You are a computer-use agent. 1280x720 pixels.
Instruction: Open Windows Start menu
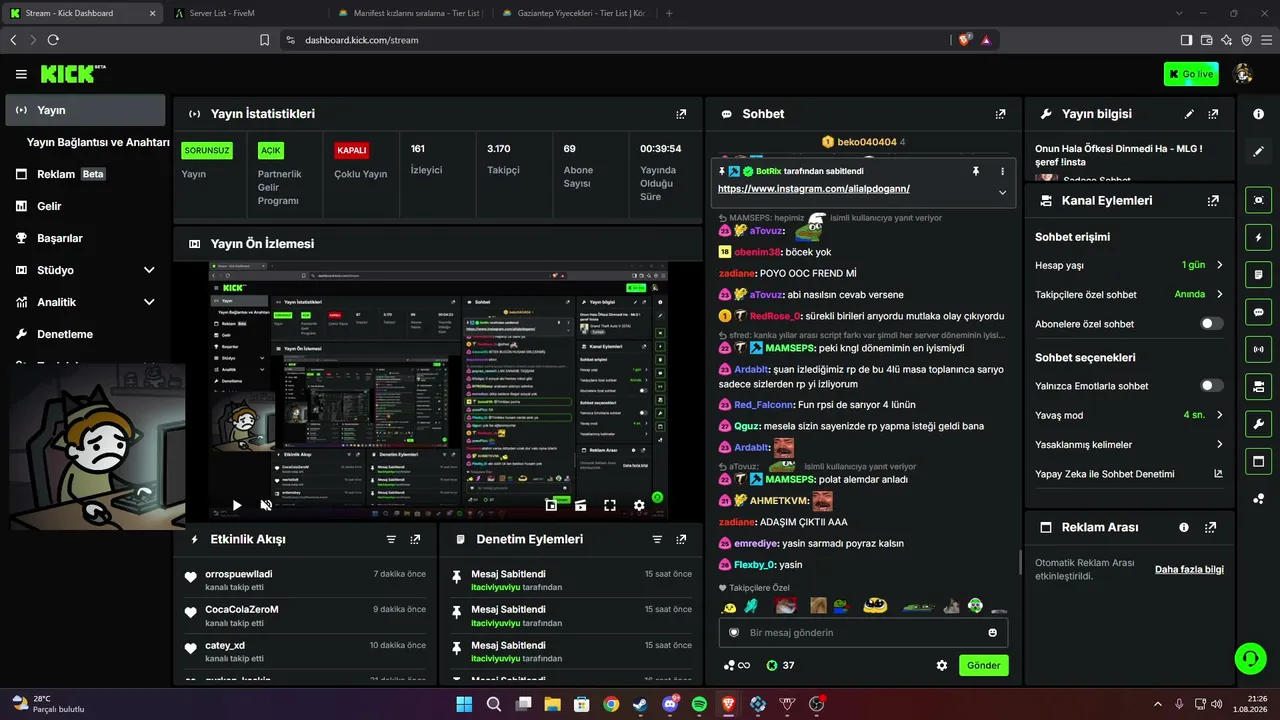click(464, 704)
